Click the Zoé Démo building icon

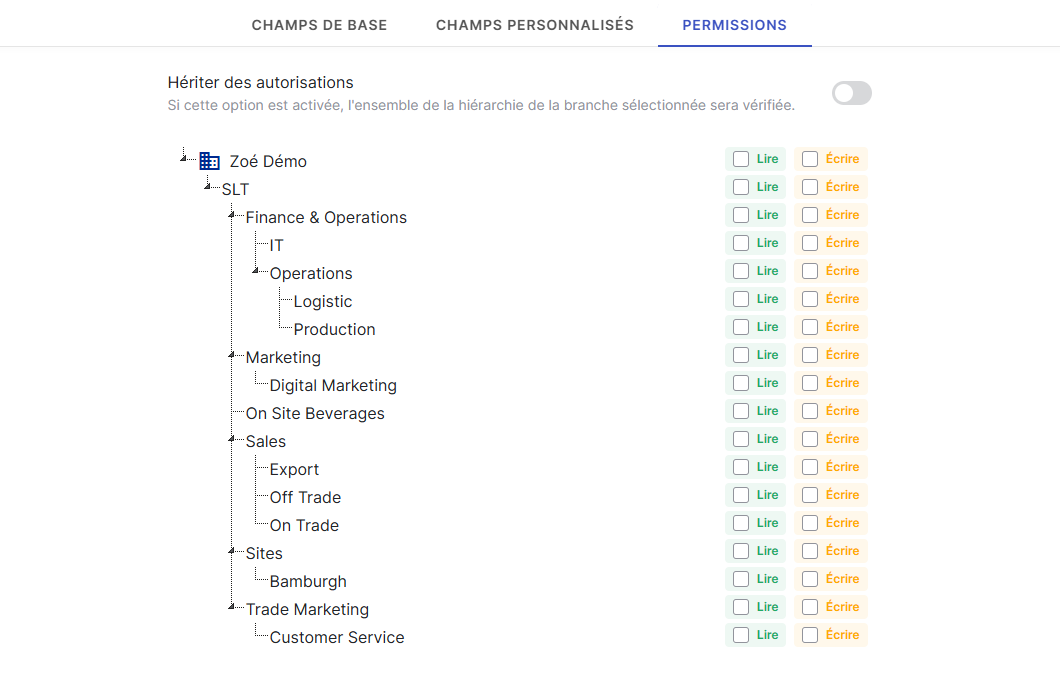pyautogui.click(x=209, y=161)
